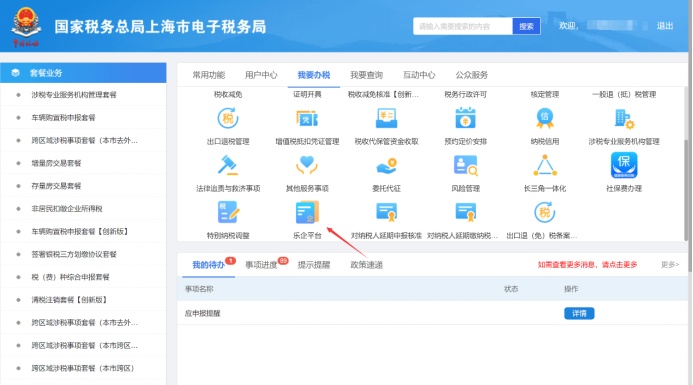Open the 出口退(免)税备案 icon
This screenshot has height=385, width=693.
click(x=544, y=212)
